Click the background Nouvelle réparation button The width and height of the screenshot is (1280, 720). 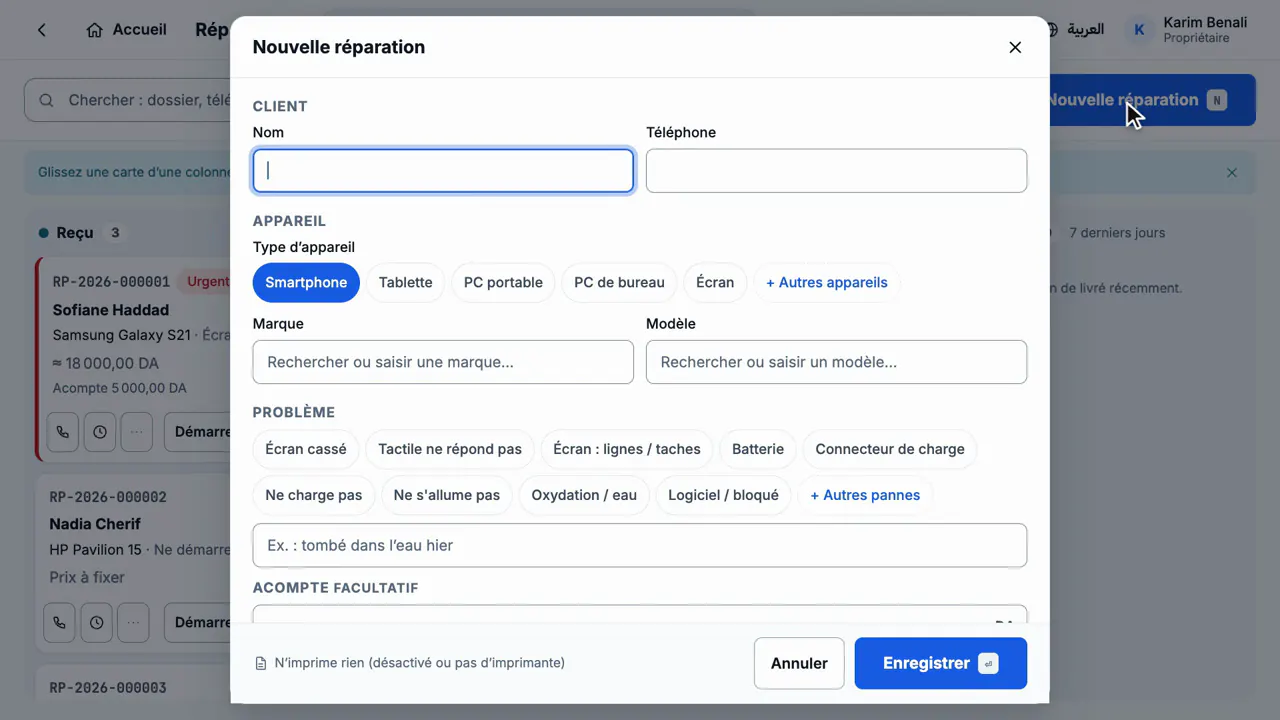pyautogui.click(x=1152, y=100)
